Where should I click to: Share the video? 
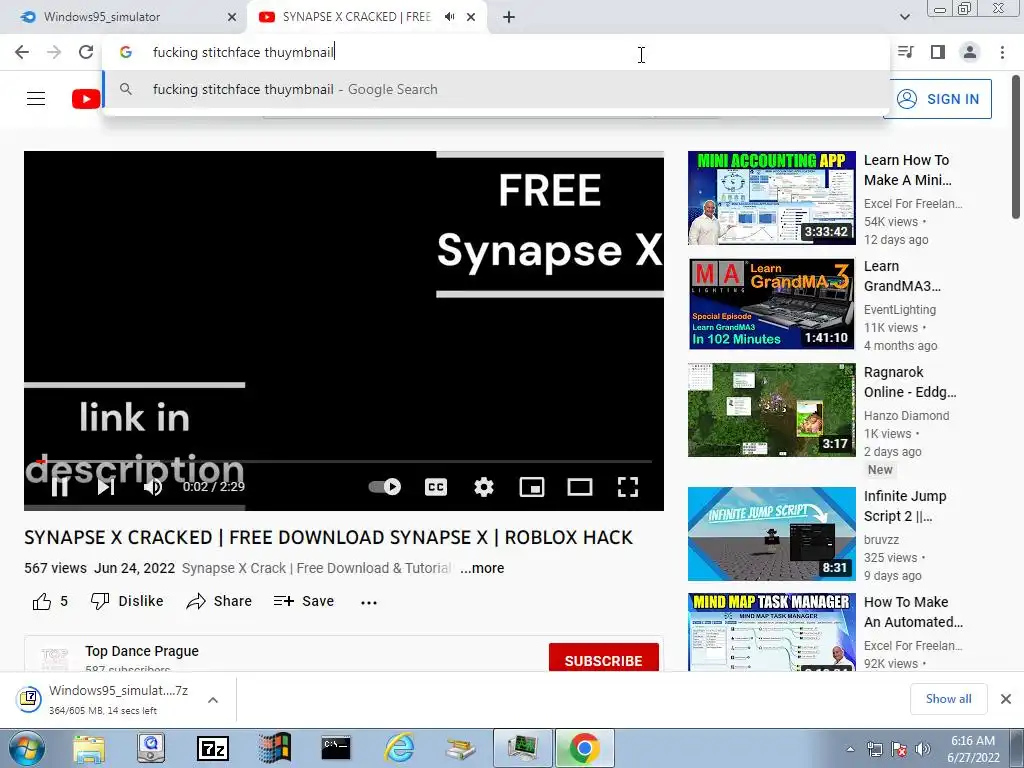219,601
